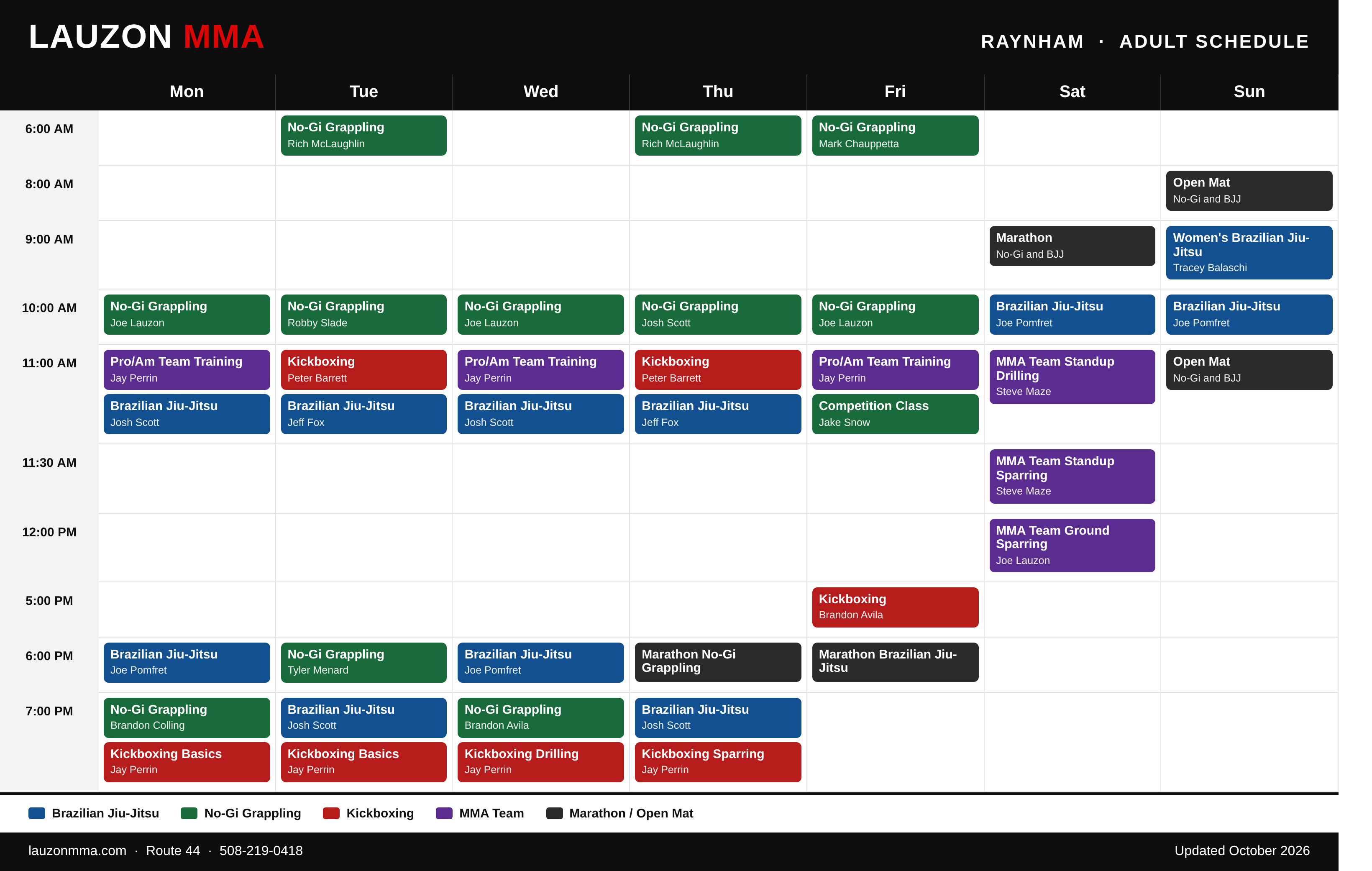The width and height of the screenshot is (1372, 871).
Task: Click the green No-Gi Grappling legend swatch
Action: click(189, 813)
